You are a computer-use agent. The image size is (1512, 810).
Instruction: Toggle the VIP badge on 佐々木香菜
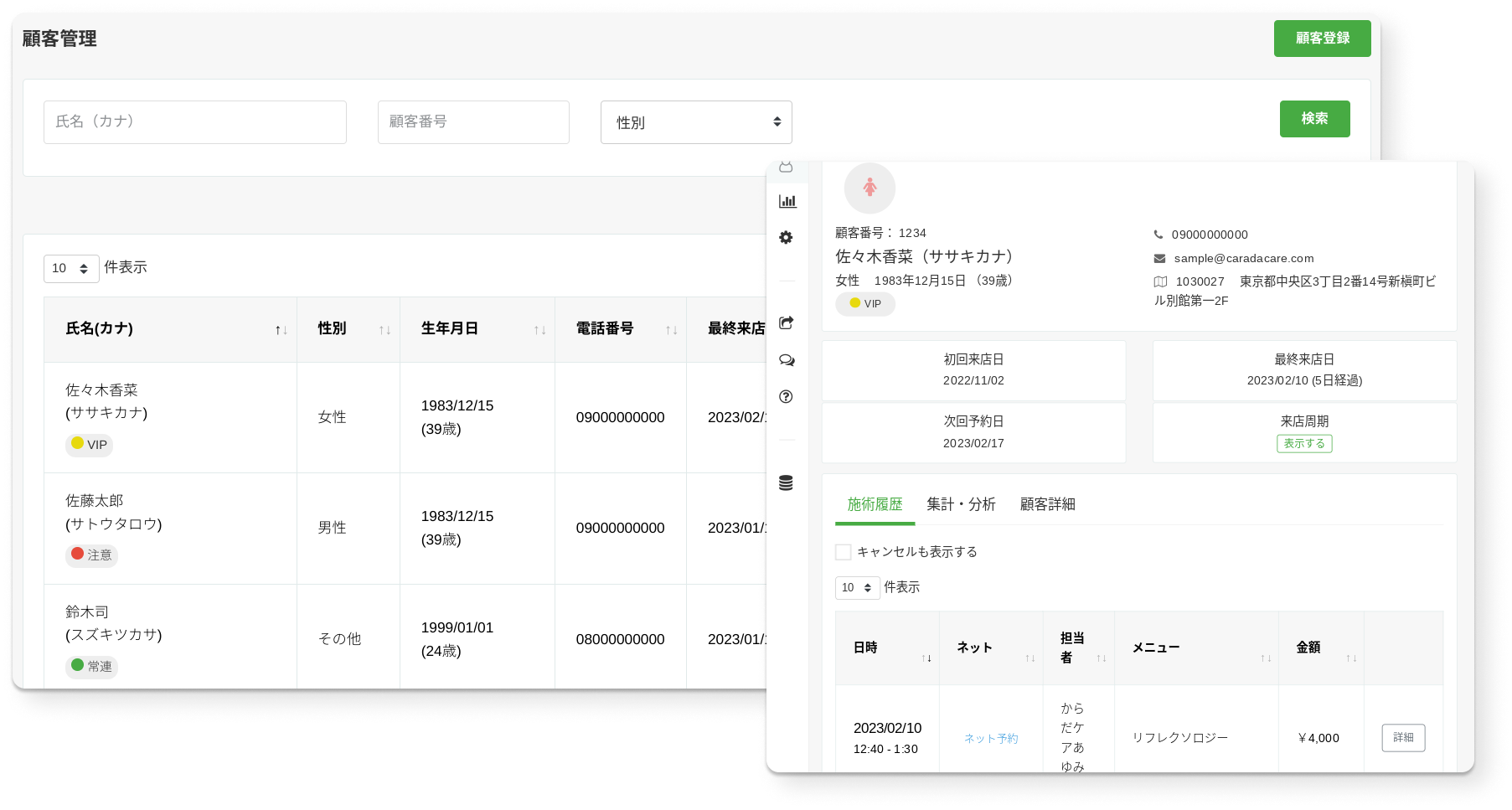(x=89, y=445)
